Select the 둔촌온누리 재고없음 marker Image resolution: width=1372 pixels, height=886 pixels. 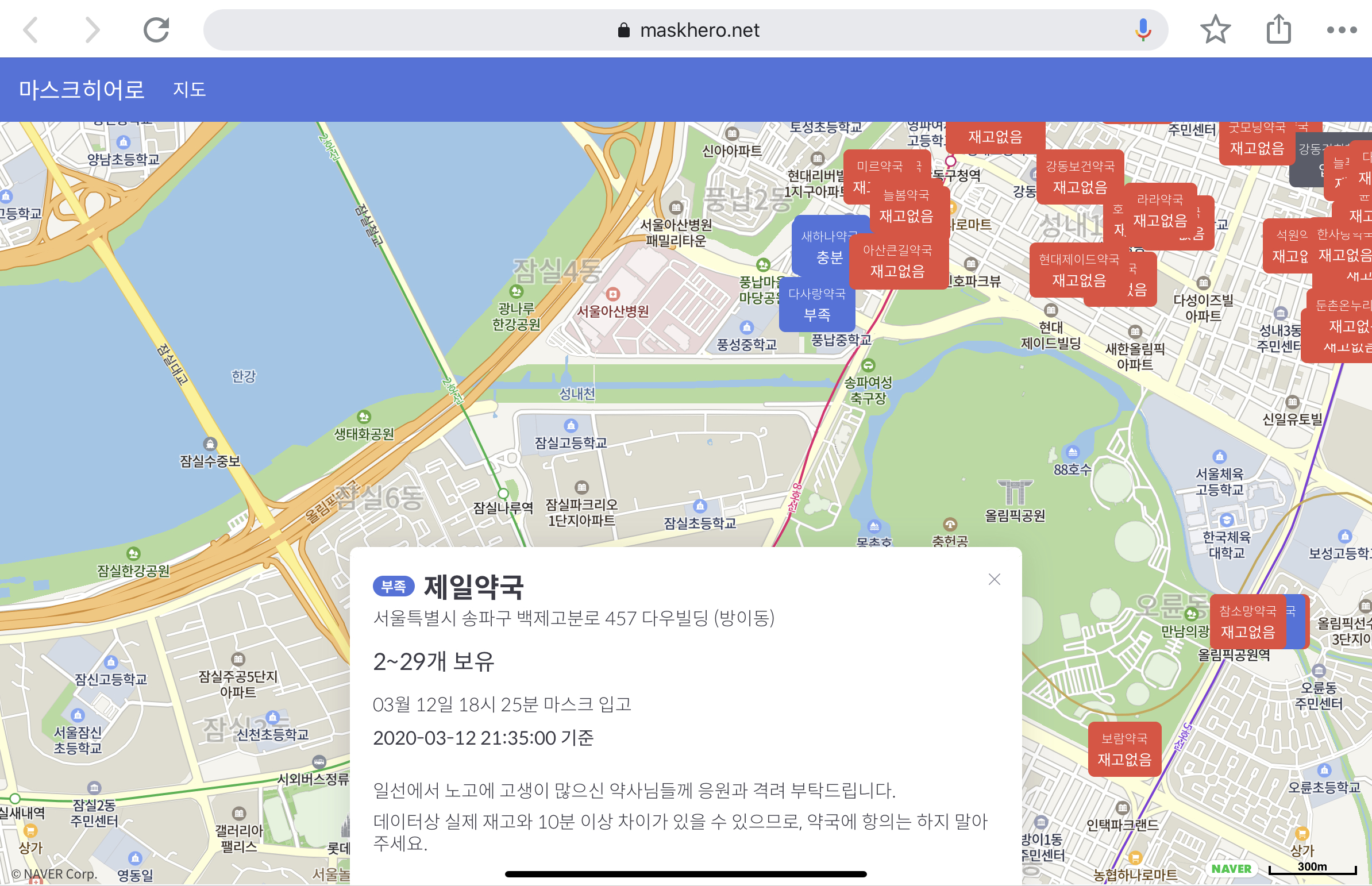click(1343, 317)
